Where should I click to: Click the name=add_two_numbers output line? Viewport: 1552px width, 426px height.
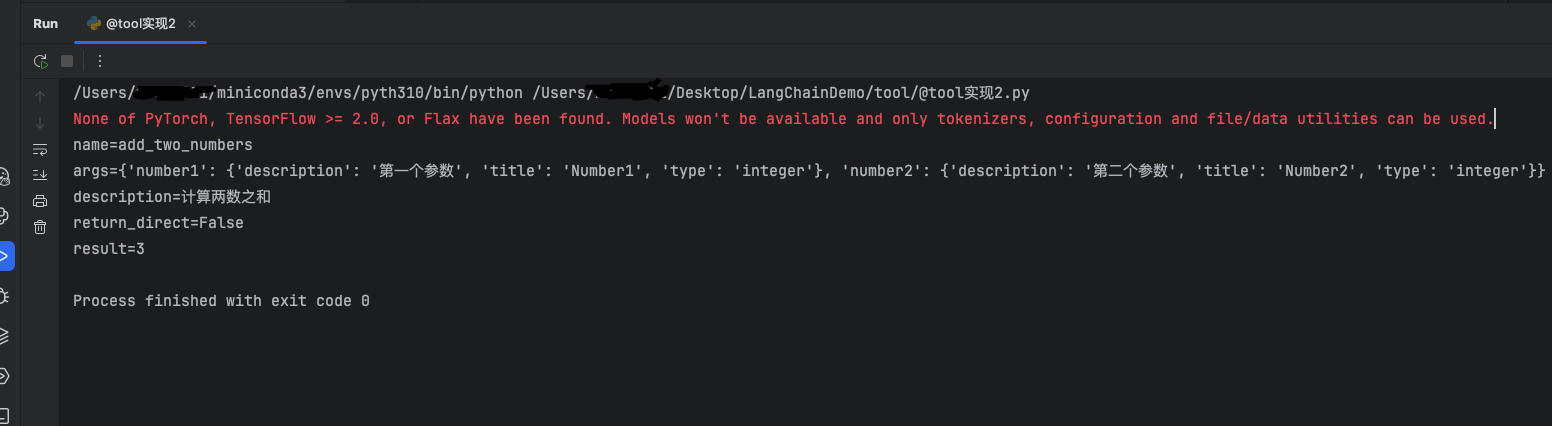[163, 145]
